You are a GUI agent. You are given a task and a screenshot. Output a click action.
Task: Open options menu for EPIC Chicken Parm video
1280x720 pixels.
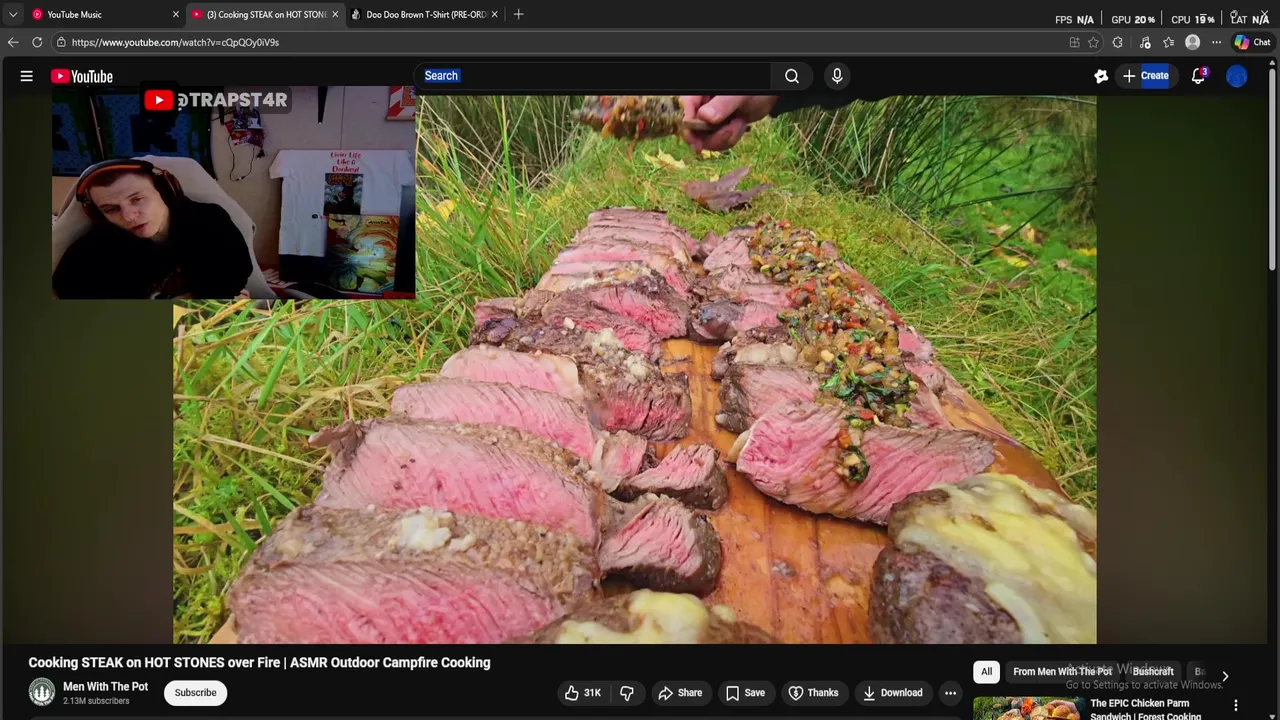[1236, 706]
